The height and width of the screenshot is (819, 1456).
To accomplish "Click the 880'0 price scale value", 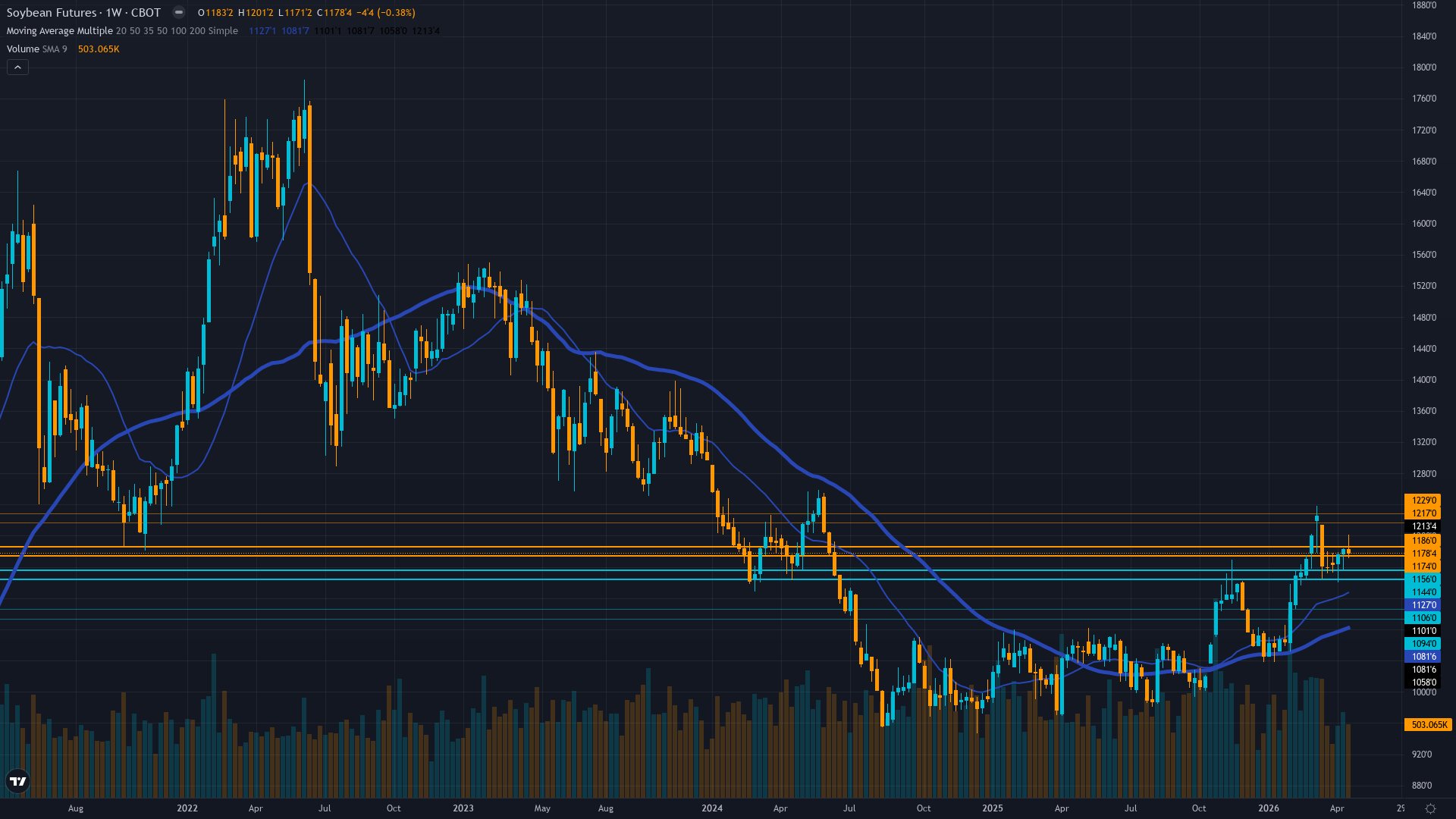I will point(1422,786).
